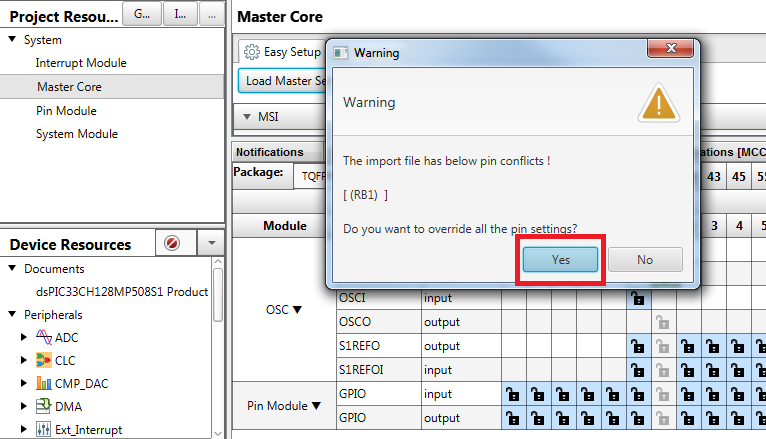This screenshot has height=439, width=766.
Task: Click the ADC peripheral waveform icon
Action: (44, 337)
